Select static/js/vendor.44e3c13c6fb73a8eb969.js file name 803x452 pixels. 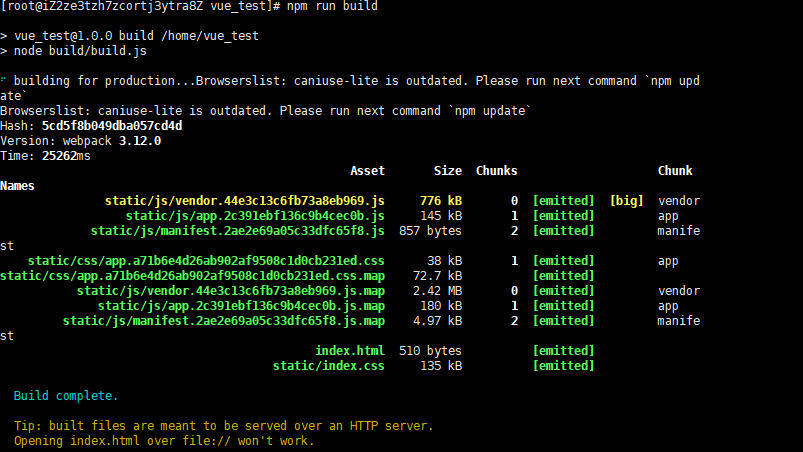point(245,201)
